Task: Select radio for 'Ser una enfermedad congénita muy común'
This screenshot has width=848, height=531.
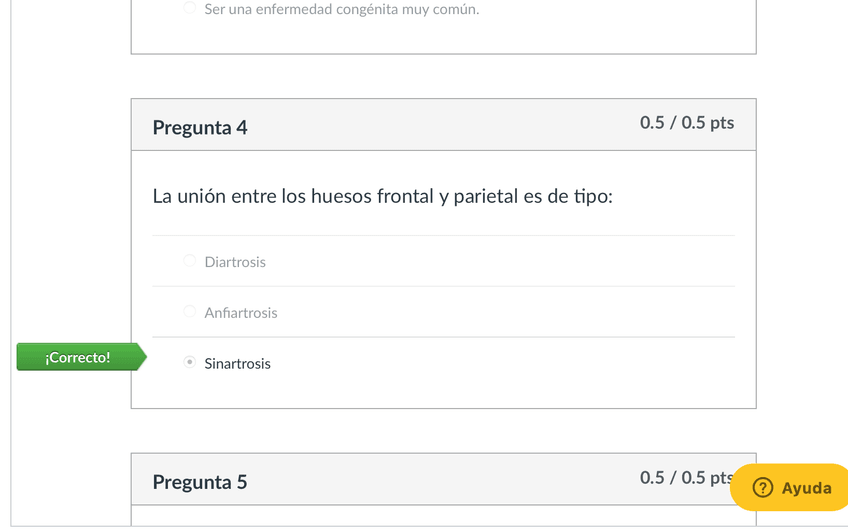Action: (190, 9)
